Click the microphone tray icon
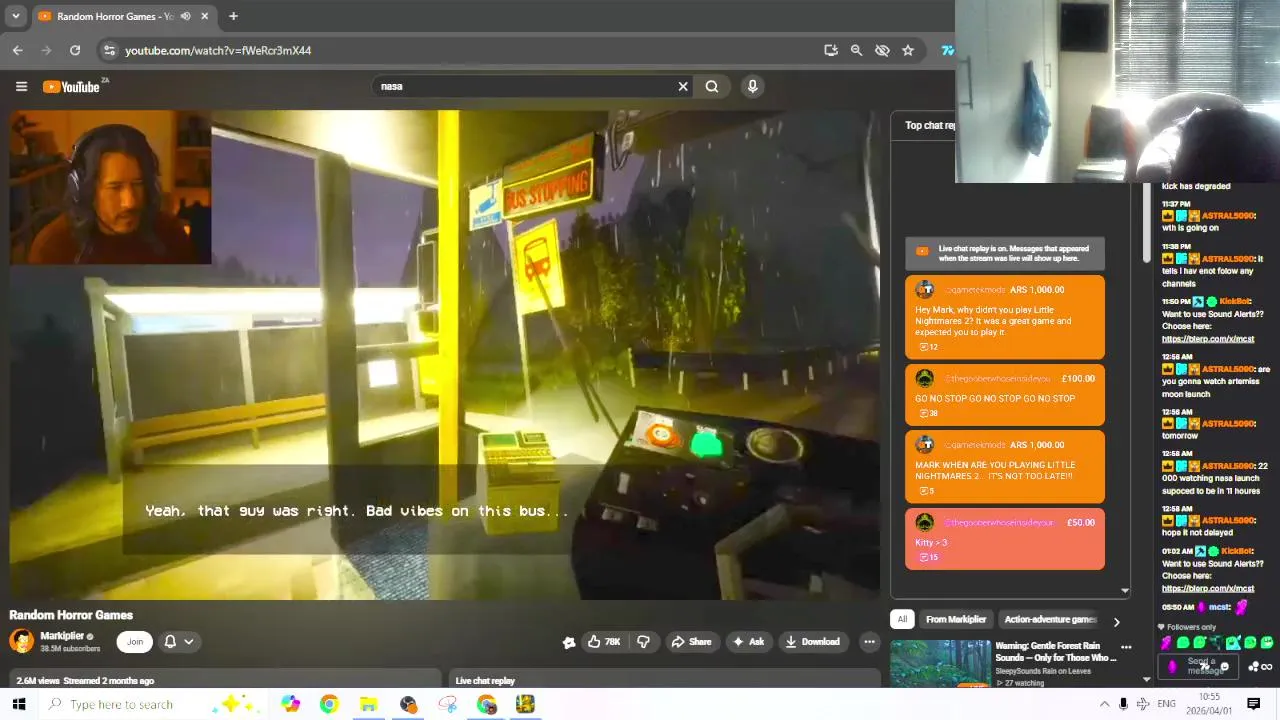Viewport: 1280px width, 720px height. [1123, 704]
